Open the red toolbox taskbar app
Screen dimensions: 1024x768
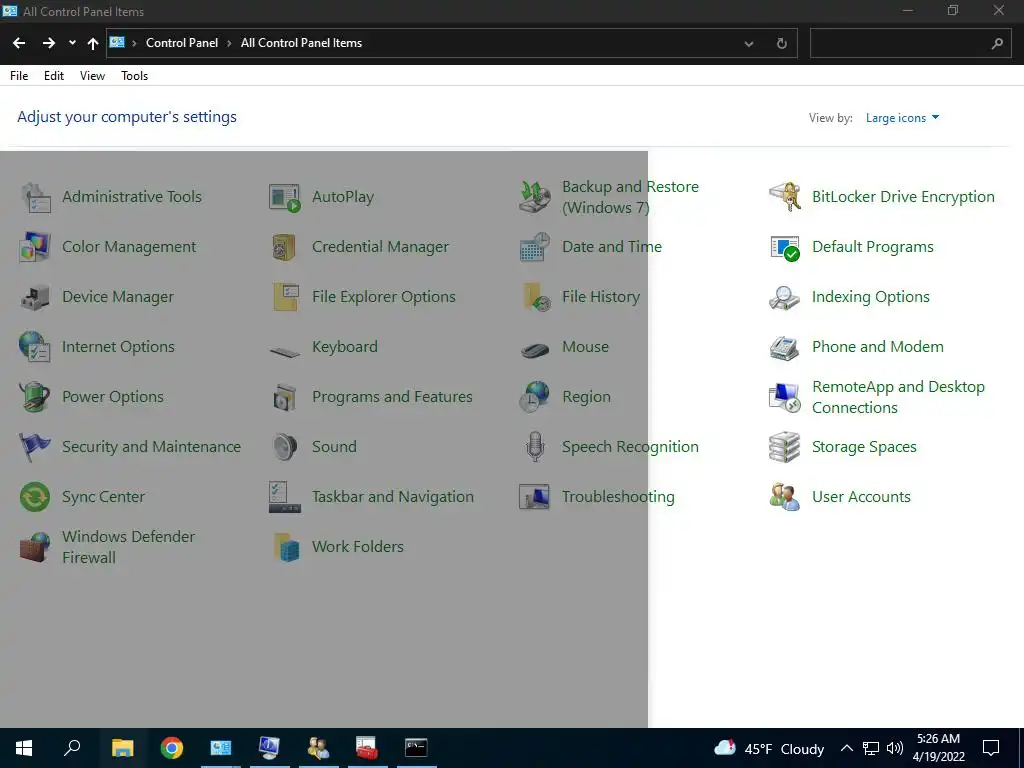[x=367, y=748]
